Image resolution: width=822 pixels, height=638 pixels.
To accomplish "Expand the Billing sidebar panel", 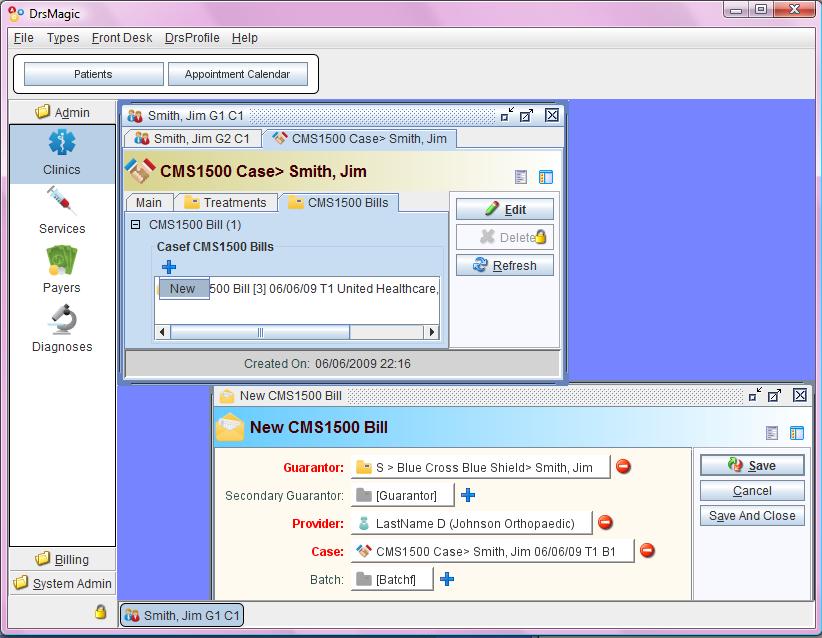I will point(62,559).
